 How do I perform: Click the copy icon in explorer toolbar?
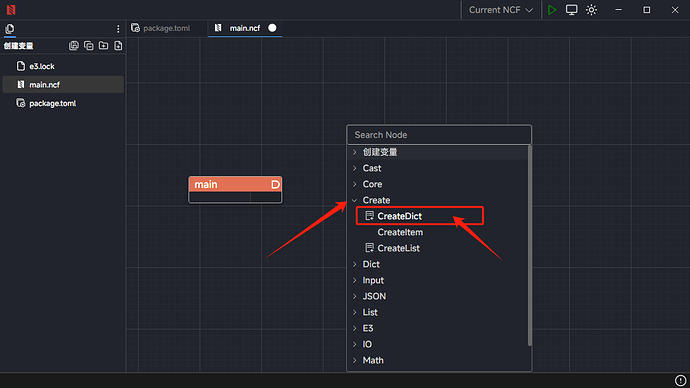coord(88,46)
